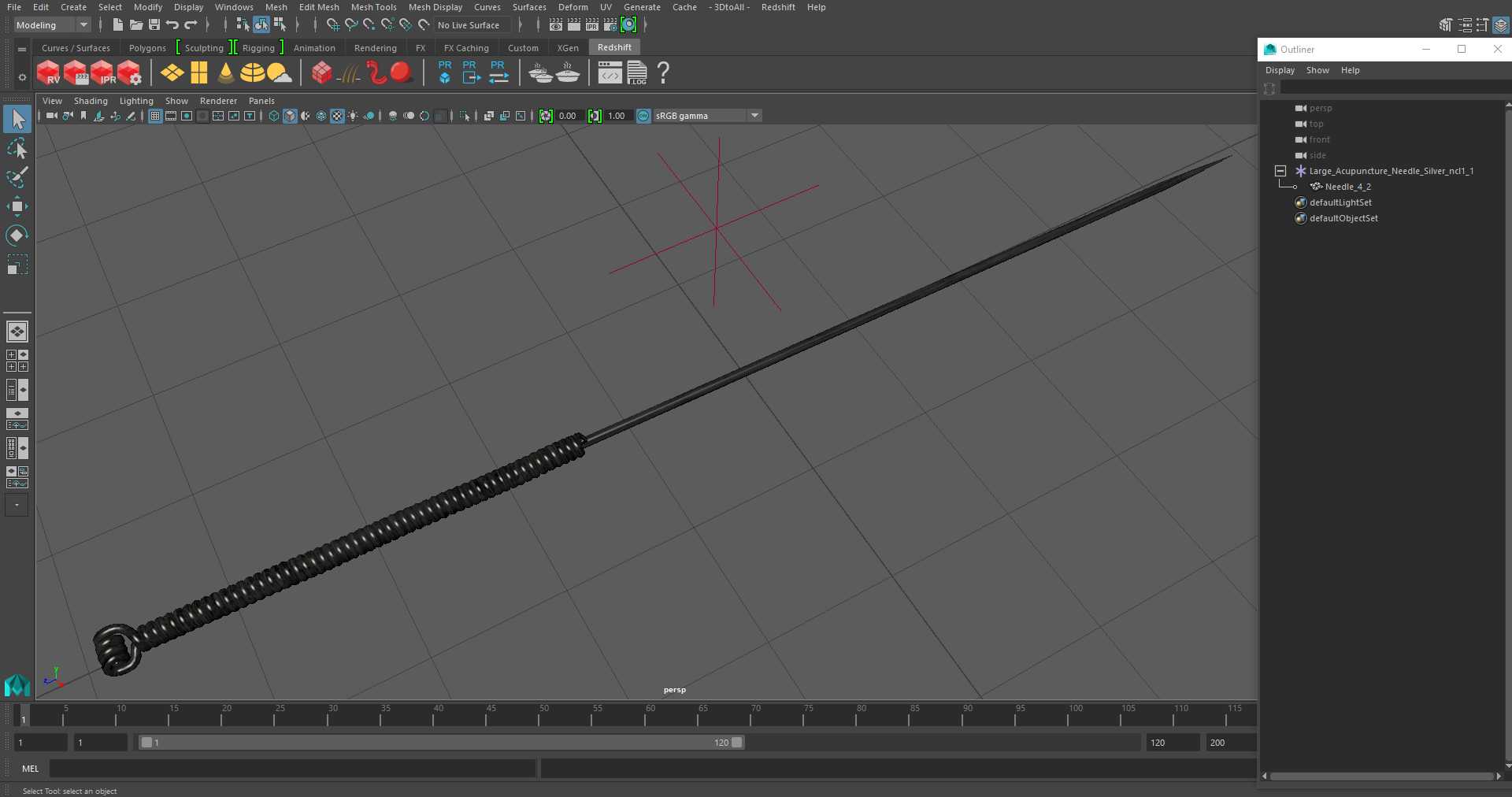Toggle textured display checker icon
This screenshot has height=797, width=1512.
click(337, 116)
